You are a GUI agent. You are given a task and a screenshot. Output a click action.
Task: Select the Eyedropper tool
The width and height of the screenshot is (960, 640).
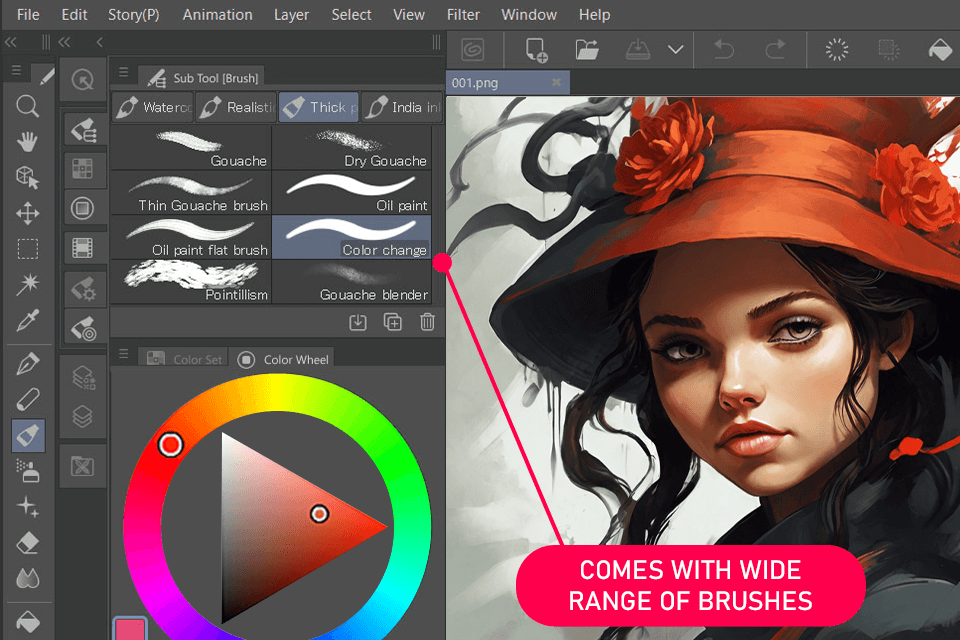28,320
